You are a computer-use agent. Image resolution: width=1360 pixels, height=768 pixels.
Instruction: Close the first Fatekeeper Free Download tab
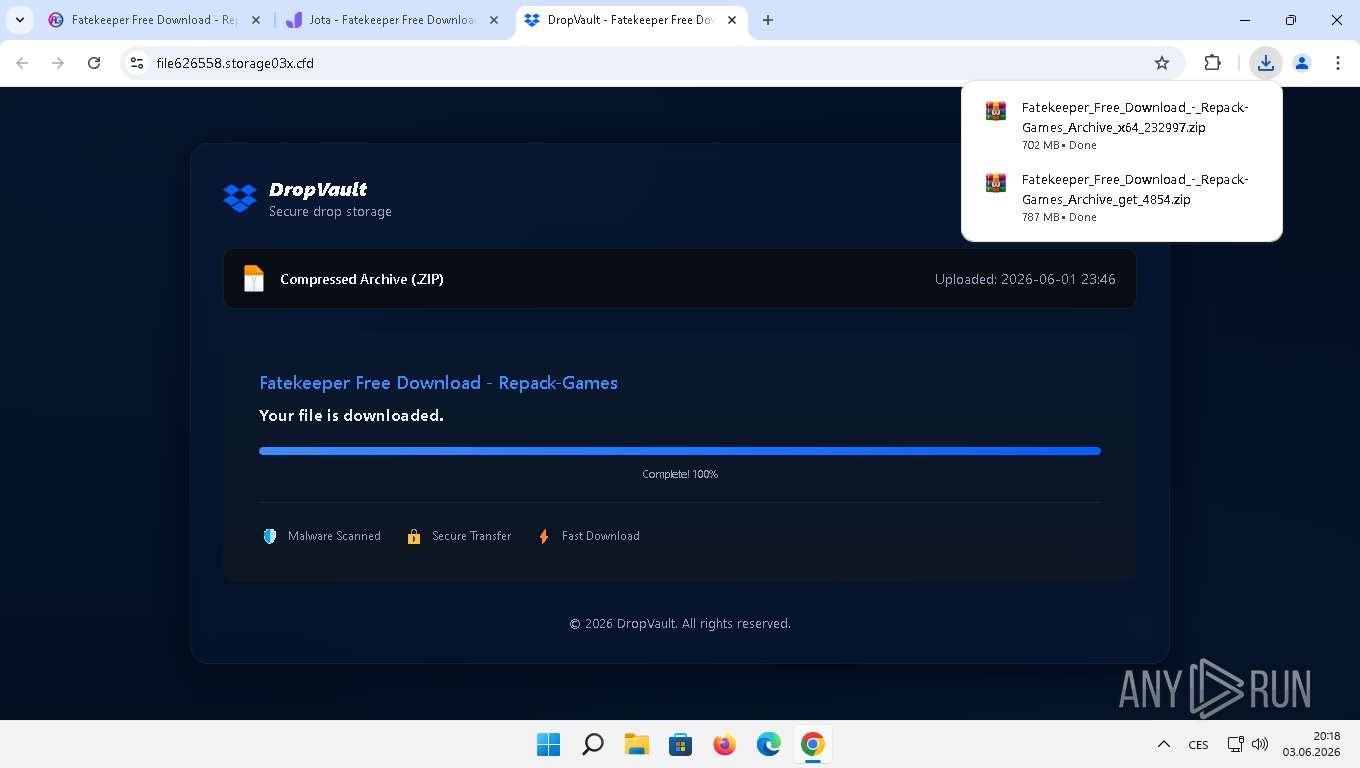pos(255,20)
